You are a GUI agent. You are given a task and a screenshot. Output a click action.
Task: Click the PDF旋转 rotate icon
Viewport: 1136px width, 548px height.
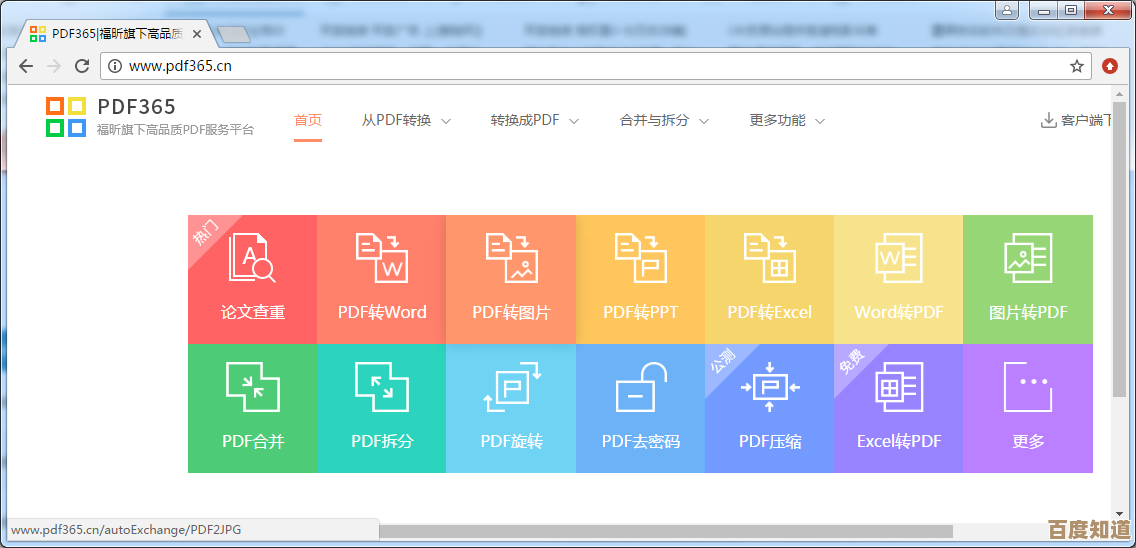pyautogui.click(x=511, y=387)
